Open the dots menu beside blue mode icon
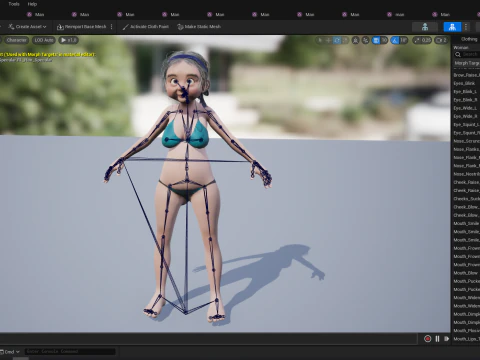This screenshot has height=360, width=480. point(466,27)
